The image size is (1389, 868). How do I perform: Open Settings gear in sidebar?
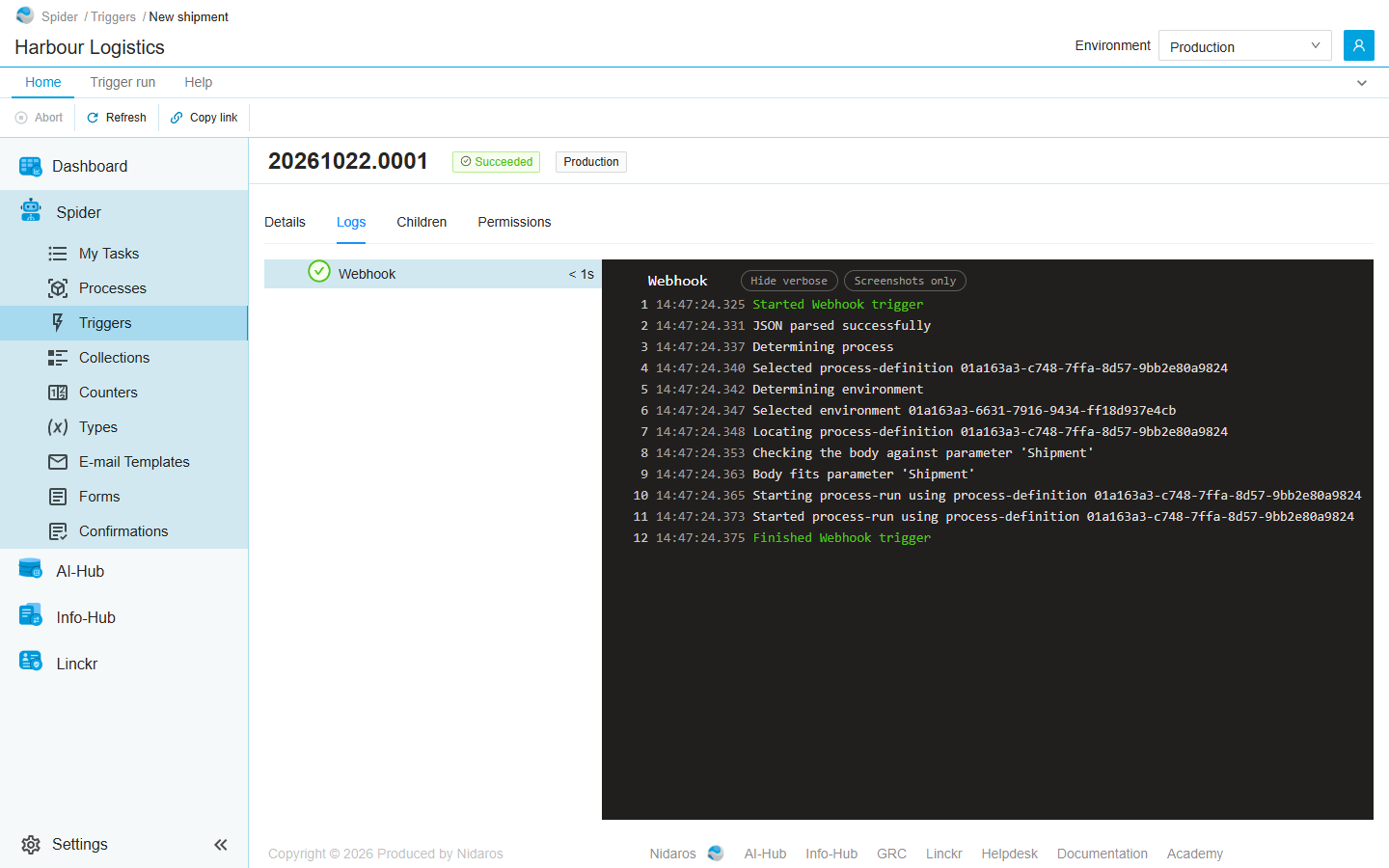point(65,844)
